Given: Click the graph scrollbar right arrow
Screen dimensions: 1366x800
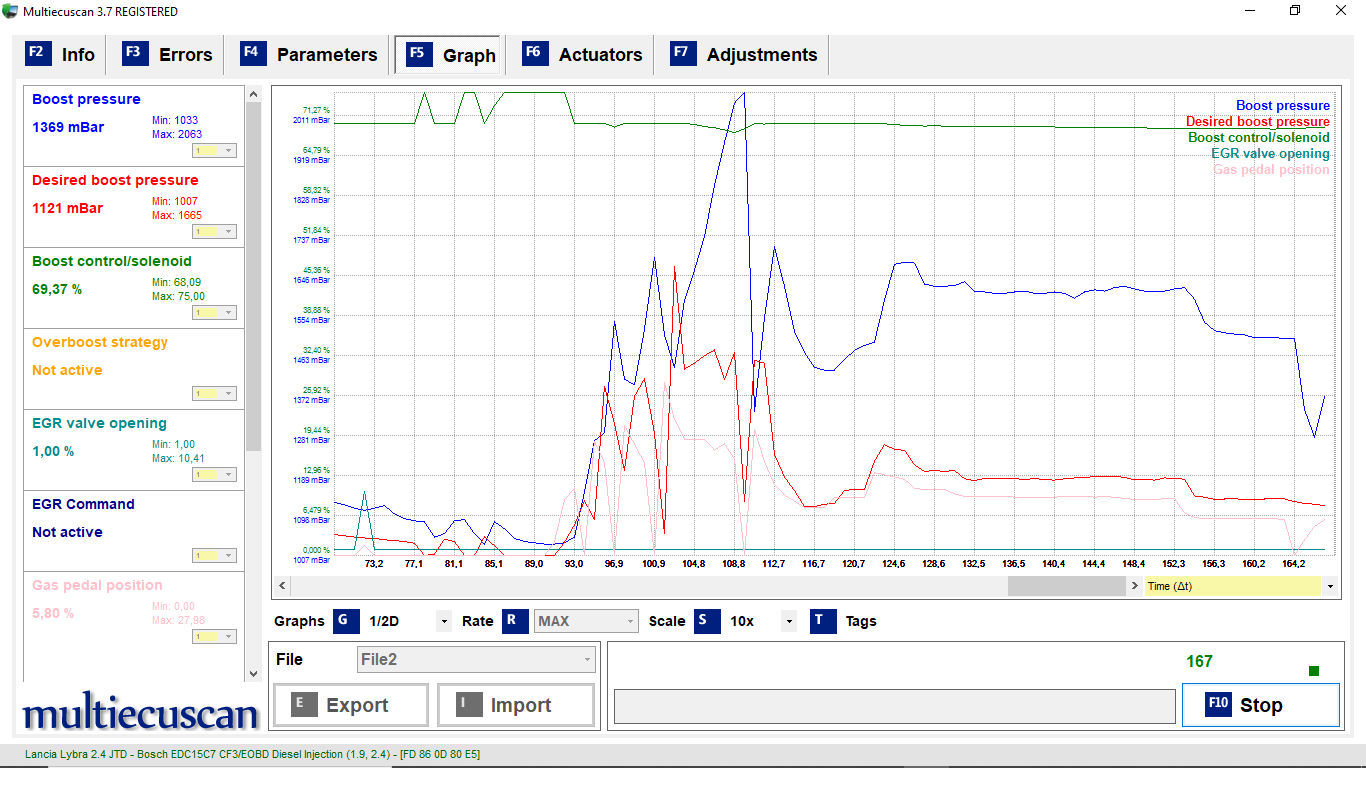Looking at the screenshot, I should [1134, 586].
